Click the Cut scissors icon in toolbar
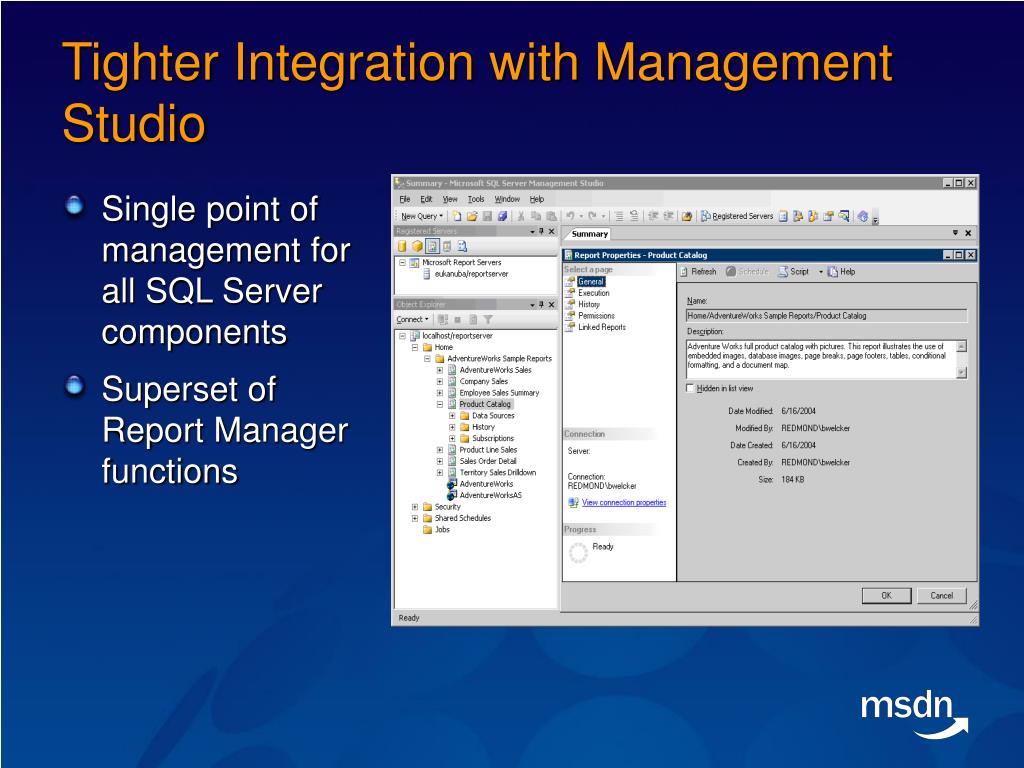Screen dimensions: 1024x768 point(520,216)
